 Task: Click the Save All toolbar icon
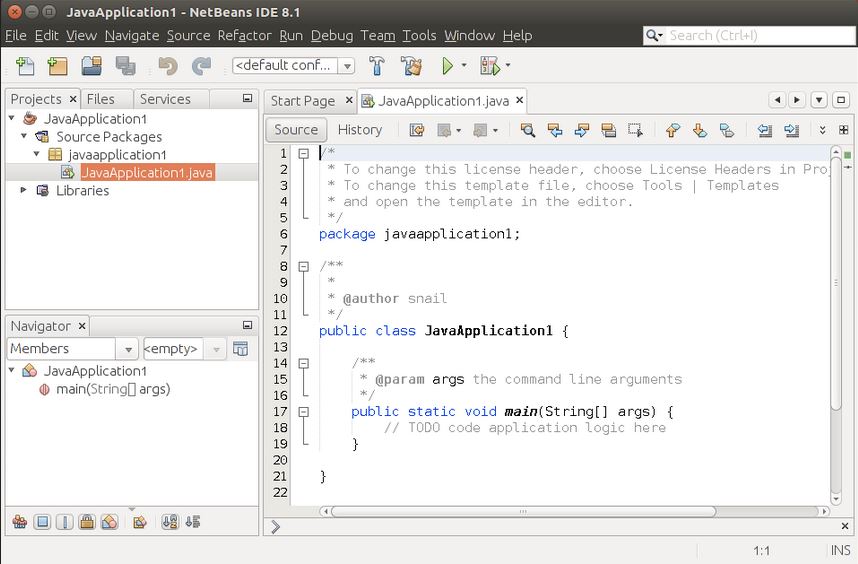click(125, 66)
